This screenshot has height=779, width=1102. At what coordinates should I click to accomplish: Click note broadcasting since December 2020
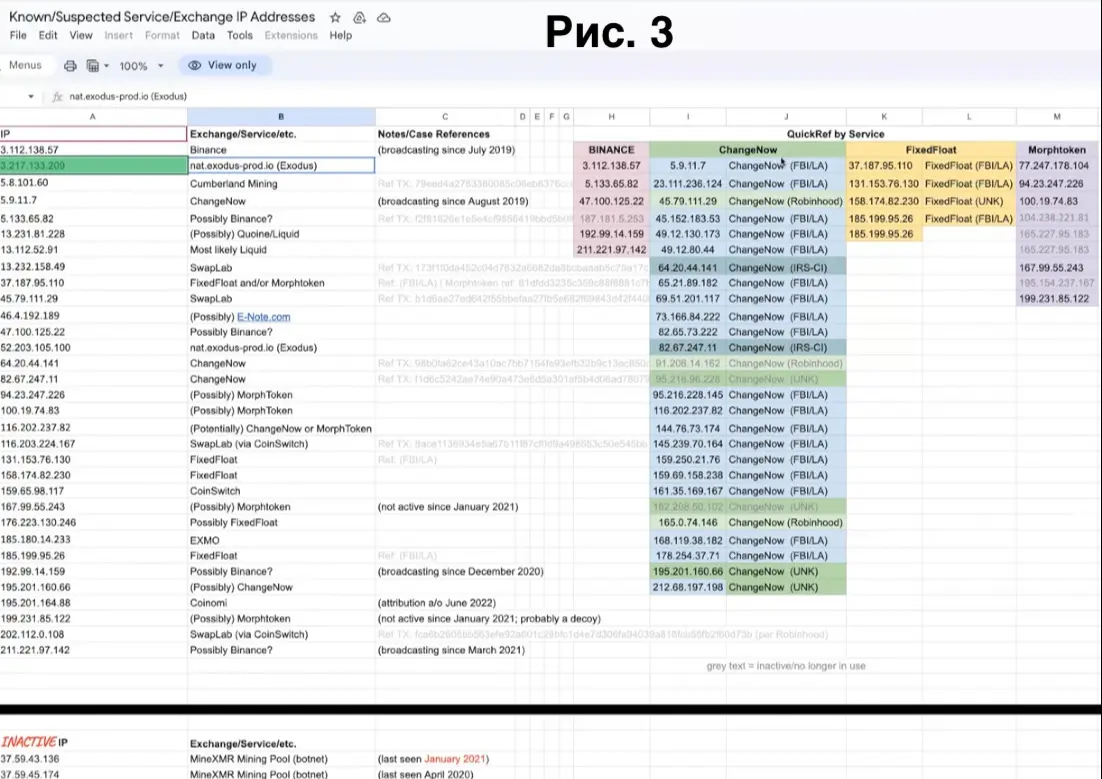[460, 572]
